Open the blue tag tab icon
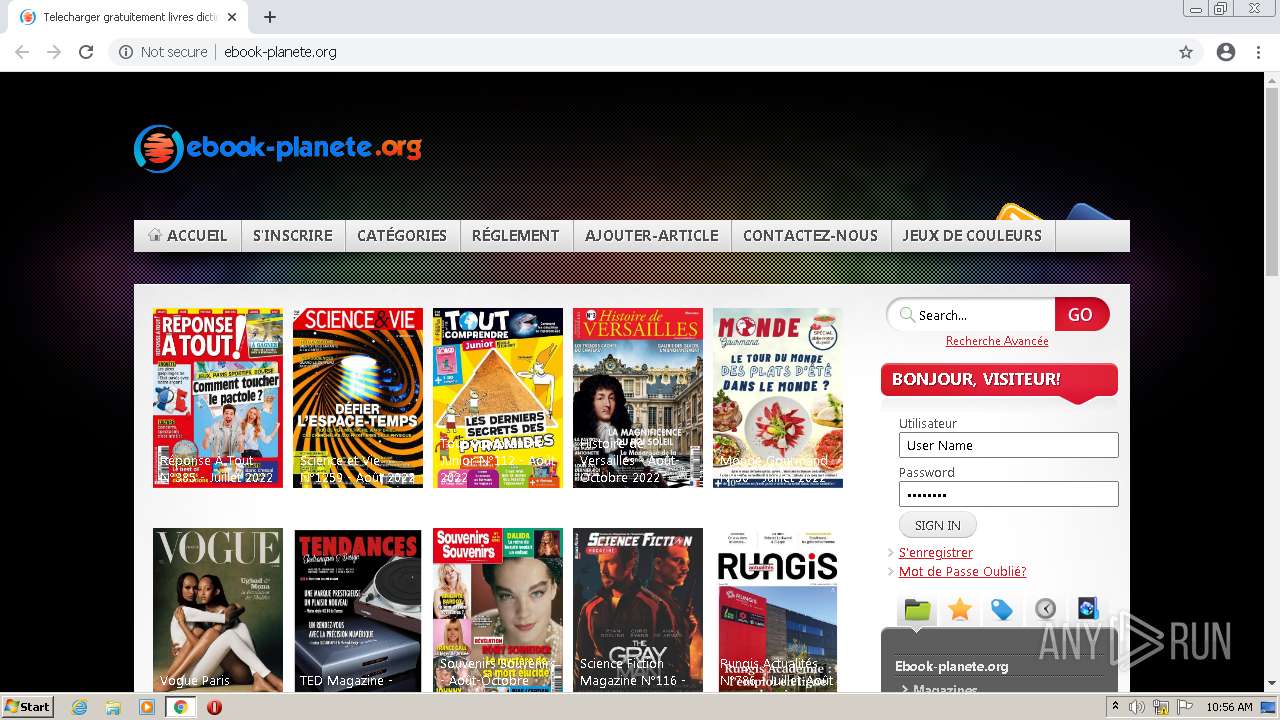 pyautogui.click(x=1002, y=609)
